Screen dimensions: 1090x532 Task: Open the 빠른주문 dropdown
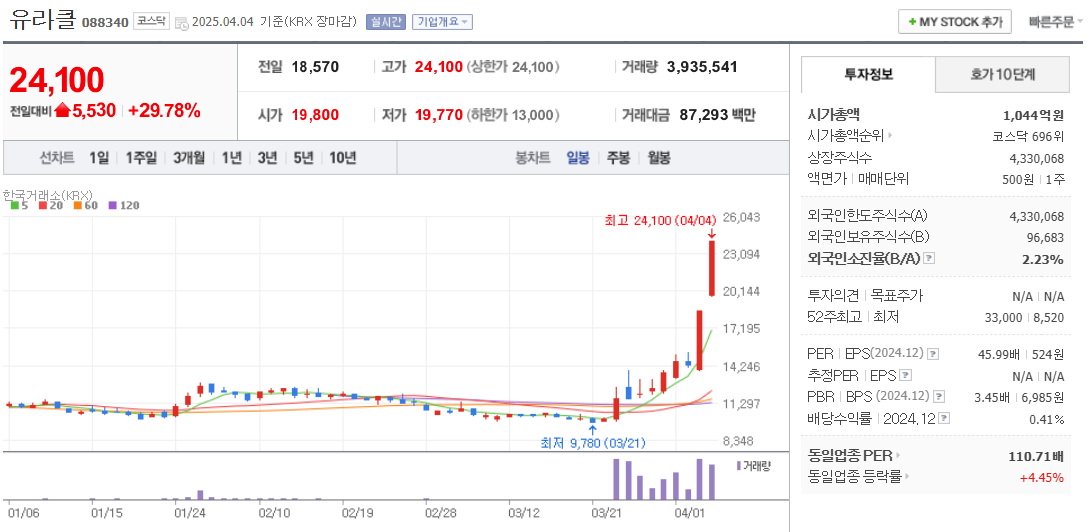point(1056,22)
